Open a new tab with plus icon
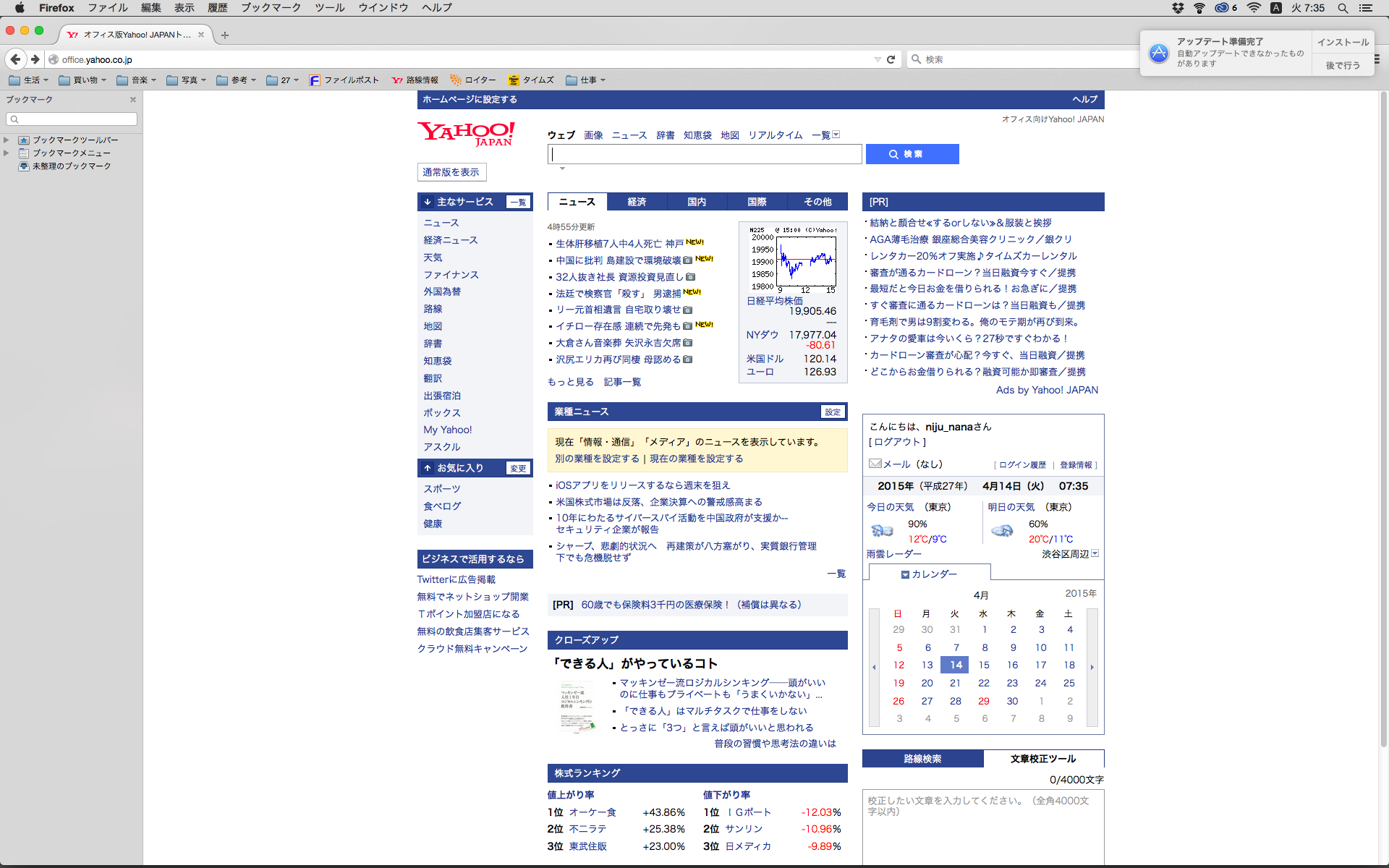The height and width of the screenshot is (868, 1389). click(x=225, y=35)
